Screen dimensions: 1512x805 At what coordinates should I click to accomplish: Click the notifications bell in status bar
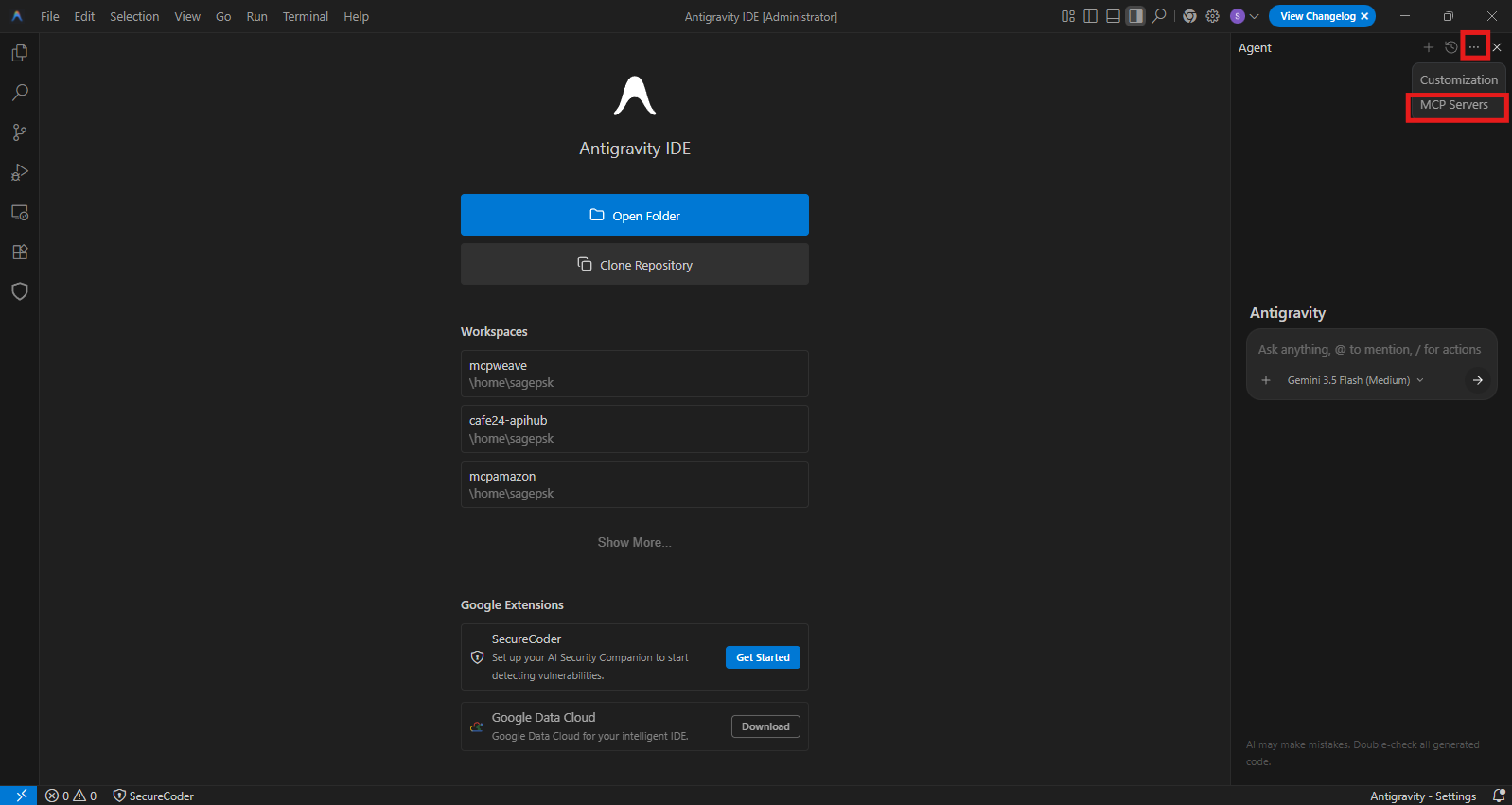point(1499,796)
